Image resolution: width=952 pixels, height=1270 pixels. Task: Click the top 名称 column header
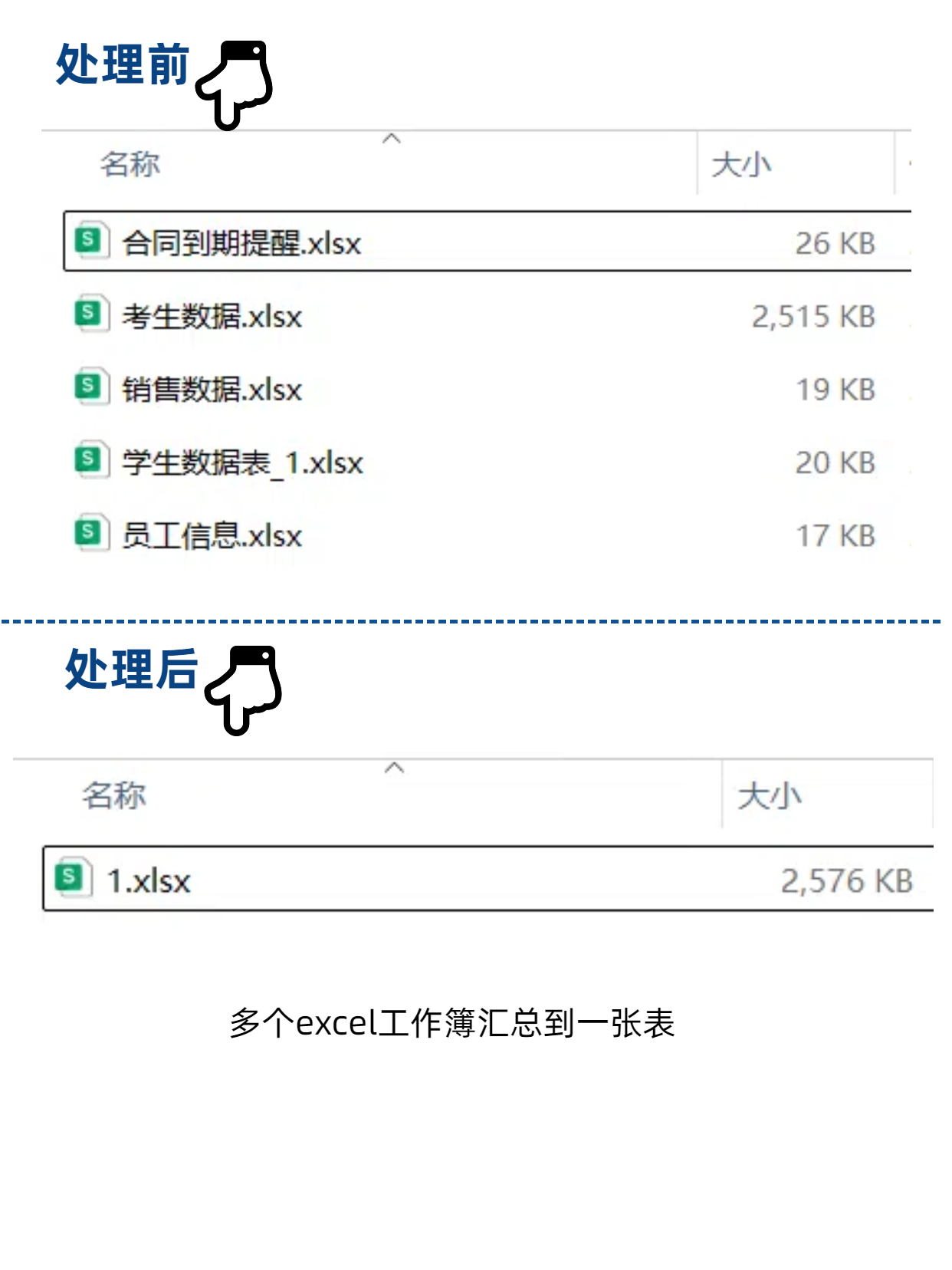pyautogui.click(x=130, y=163)
